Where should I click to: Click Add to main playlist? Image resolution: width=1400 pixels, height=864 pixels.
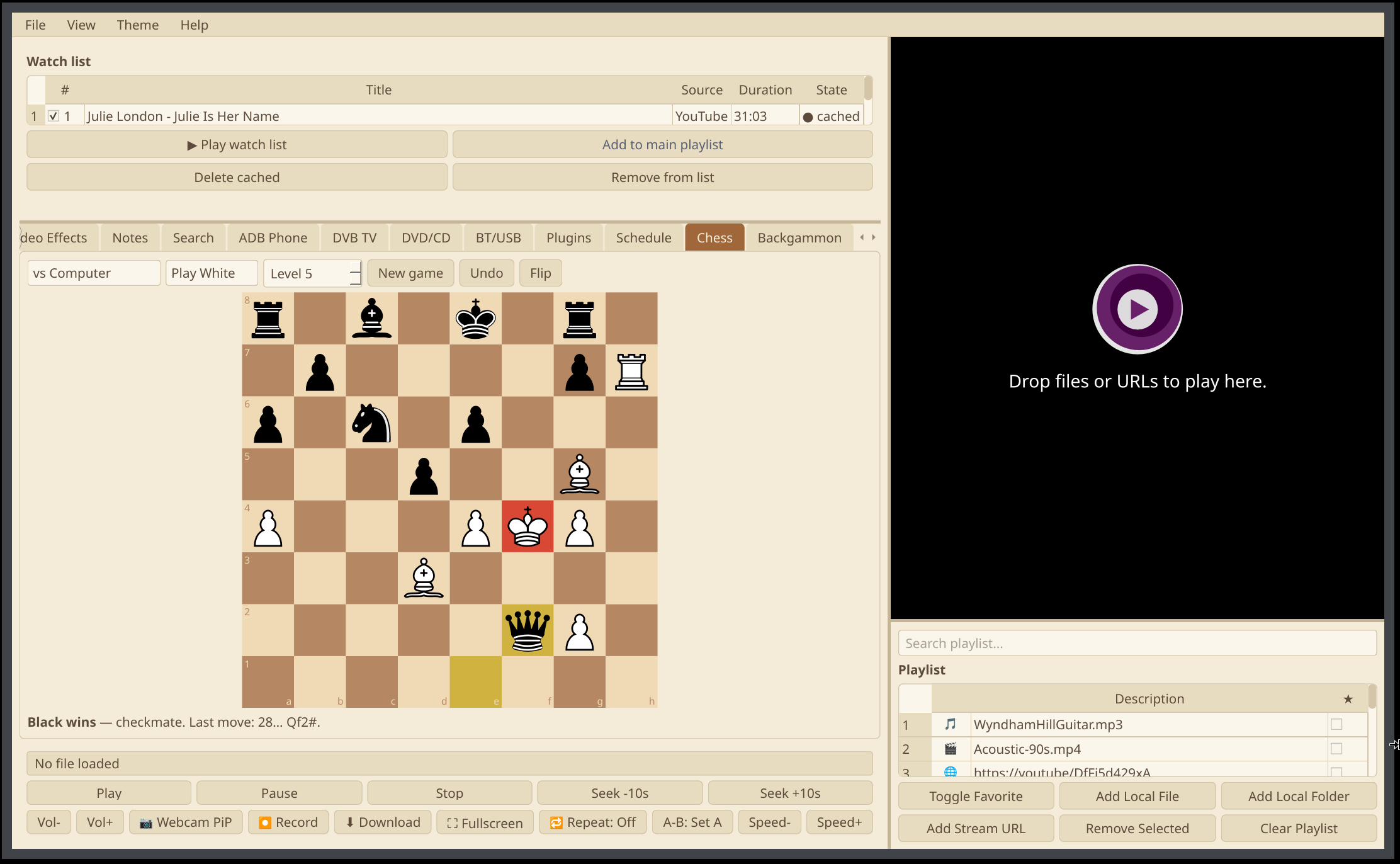pos(662,145)
